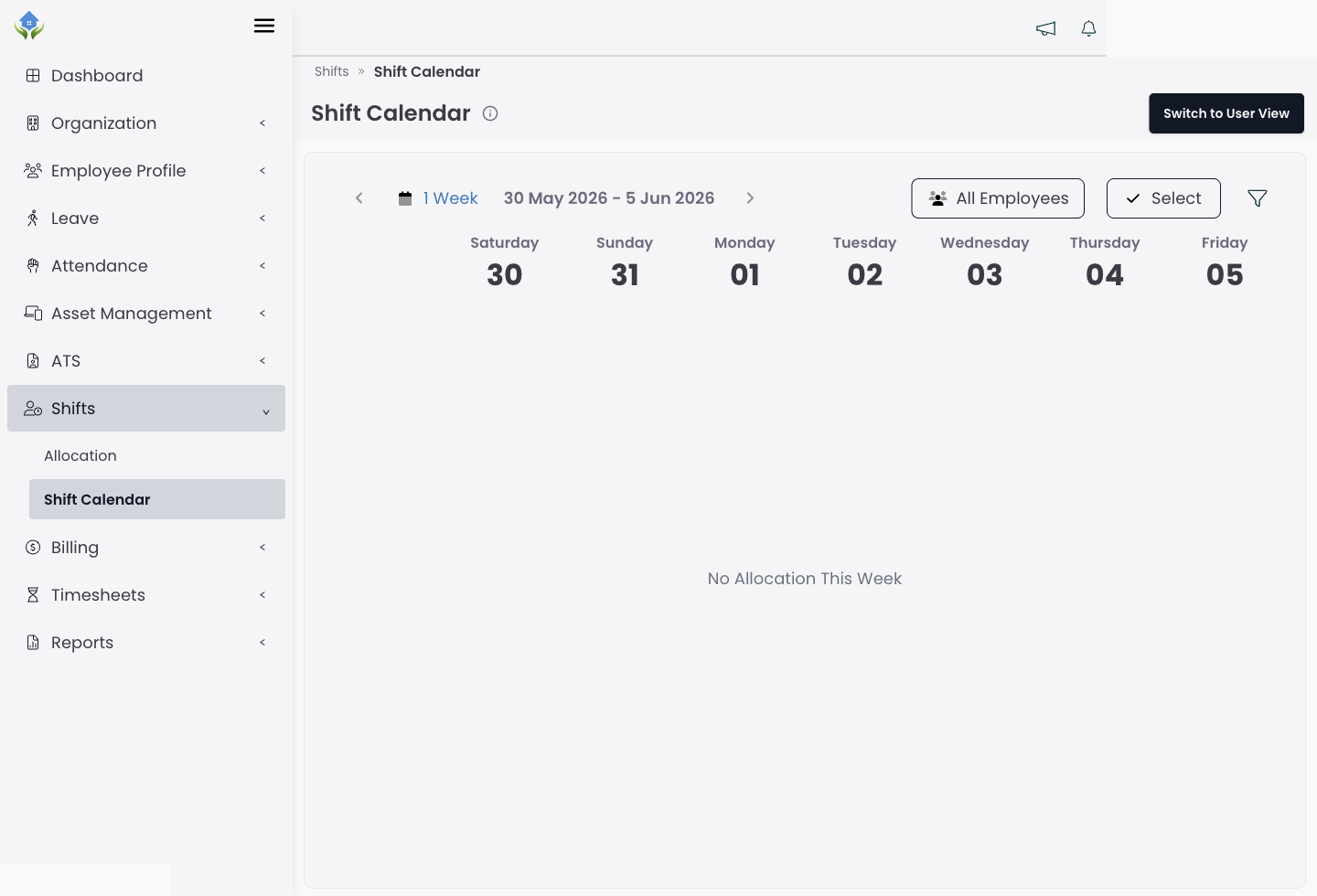The height and width of the screenshot is (896, 1317).
Task: Open the filter funnel icon
Action: (x=1258, y=198)
